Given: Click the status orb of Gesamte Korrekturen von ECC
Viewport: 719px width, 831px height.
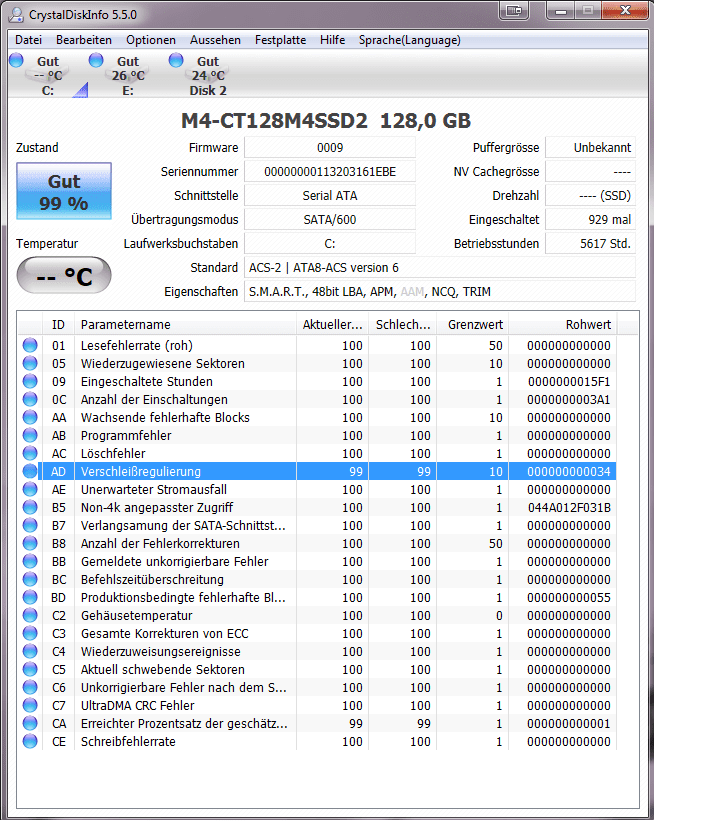Looking at the screenshot, I should coord(30,634).
